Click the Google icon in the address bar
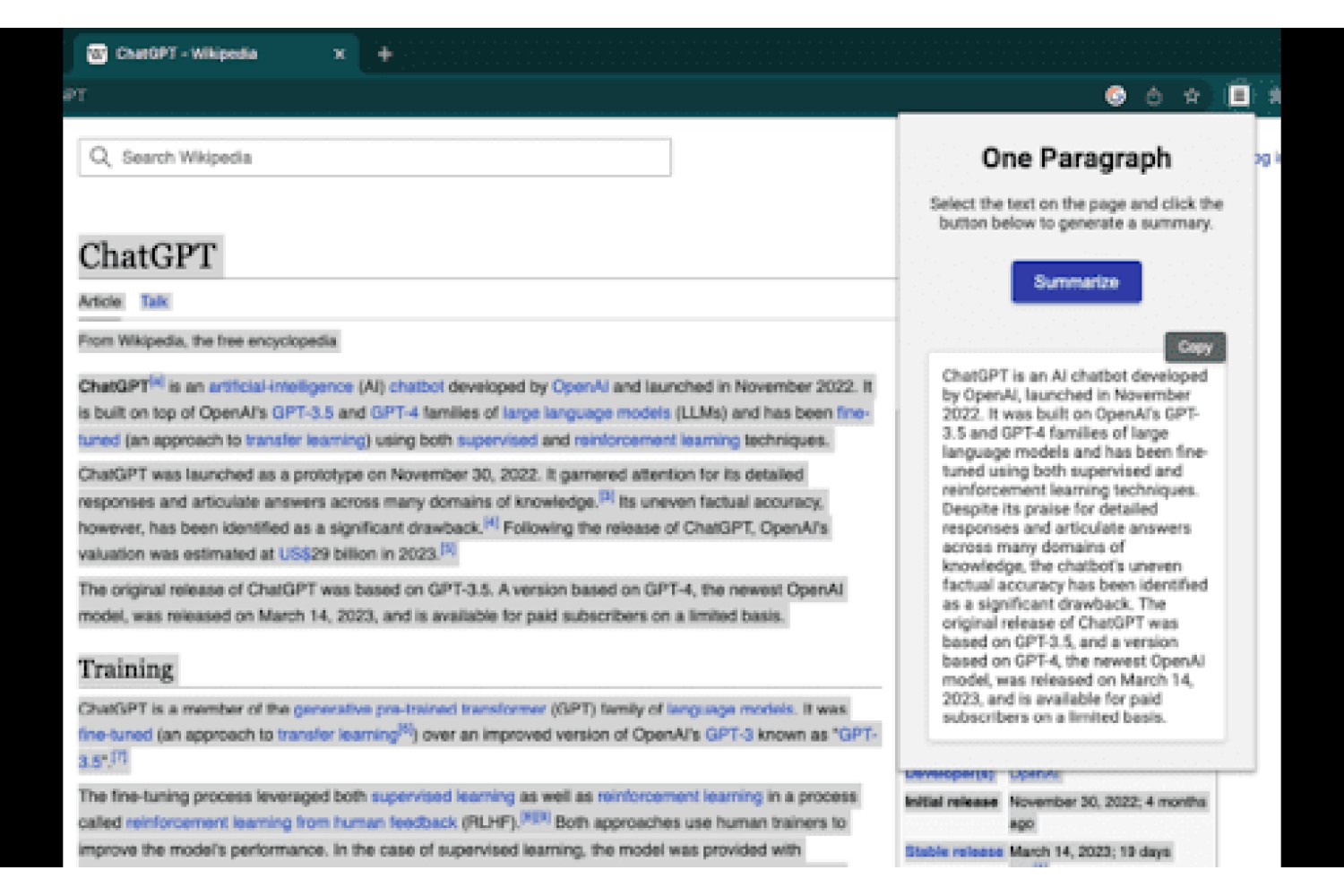 pos(1116,96)
